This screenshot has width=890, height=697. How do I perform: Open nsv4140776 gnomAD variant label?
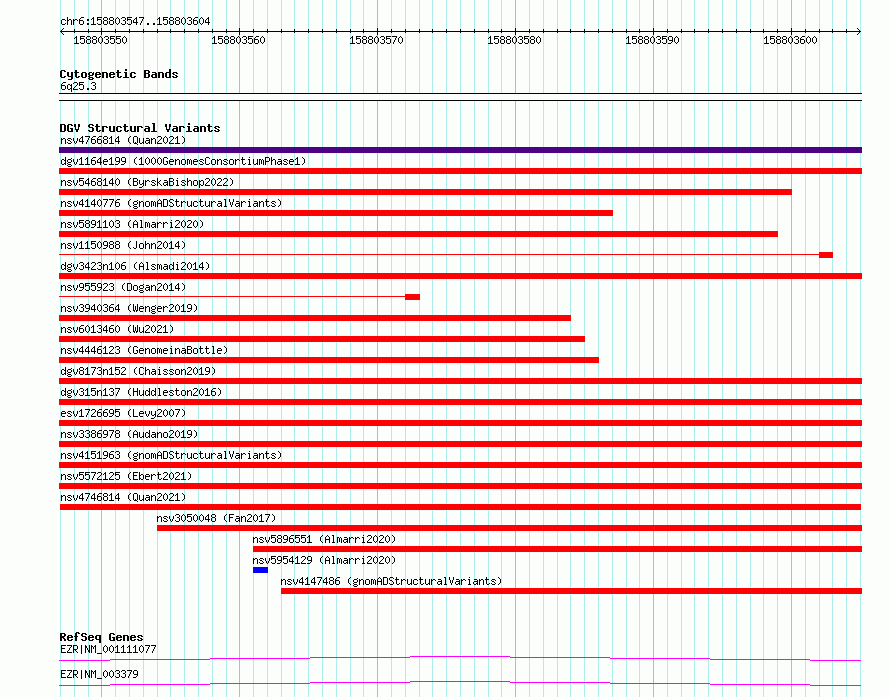(171, 203)
